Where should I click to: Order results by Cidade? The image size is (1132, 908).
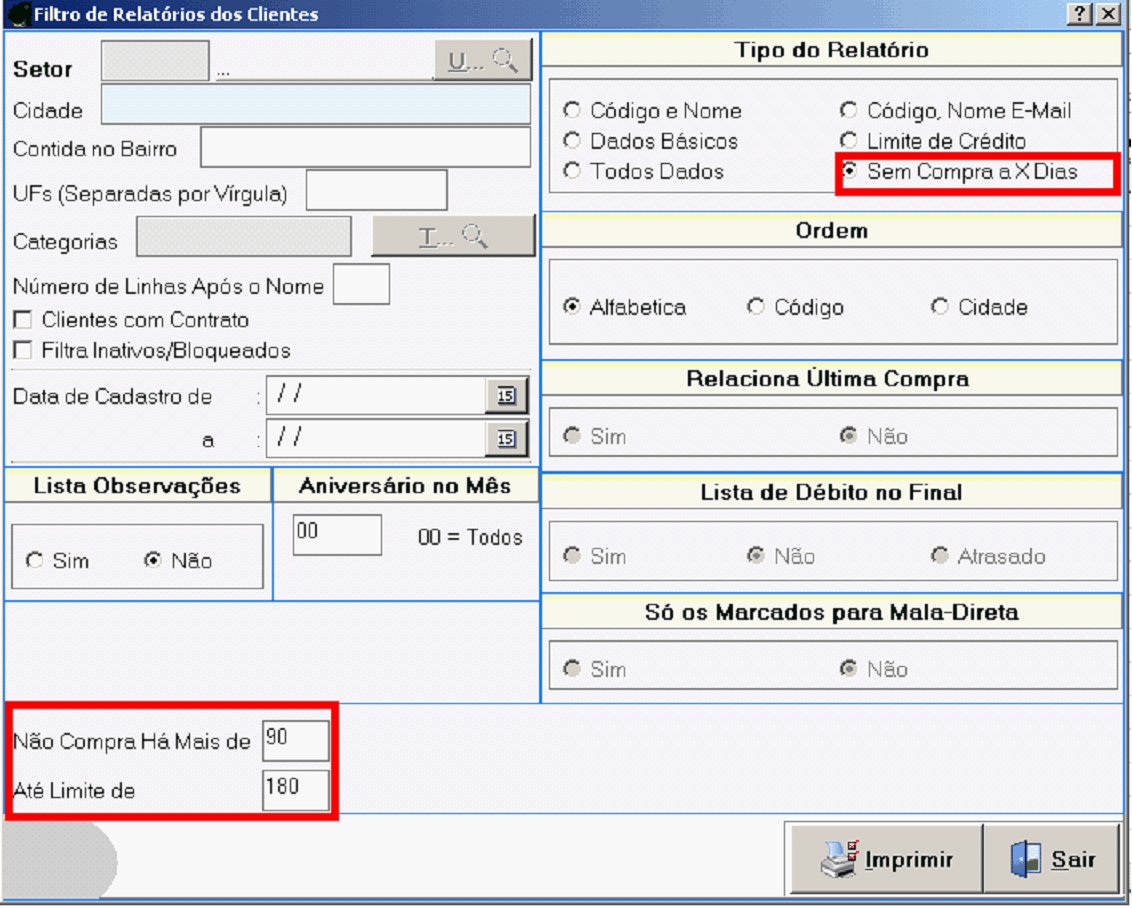939,307
